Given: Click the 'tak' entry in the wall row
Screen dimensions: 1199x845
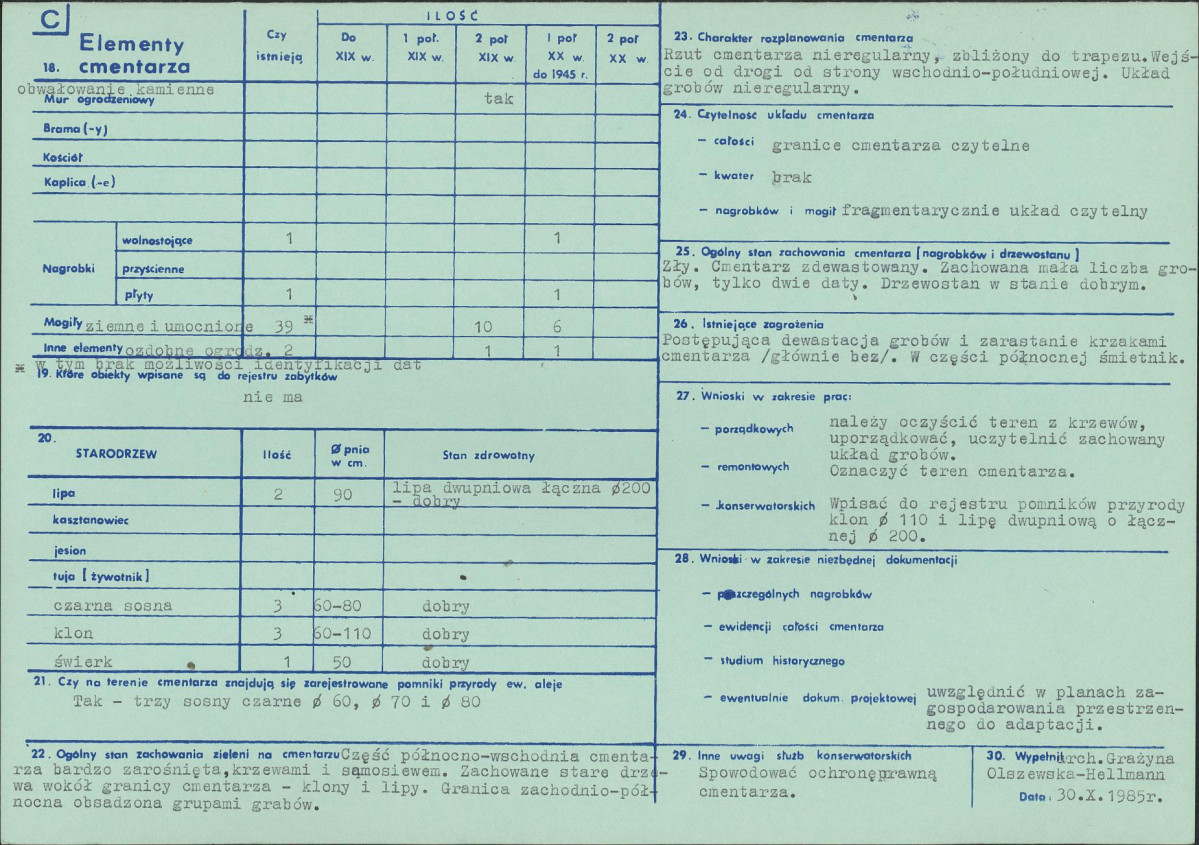Looking at the screenshot, I should (x=499, y=99).
